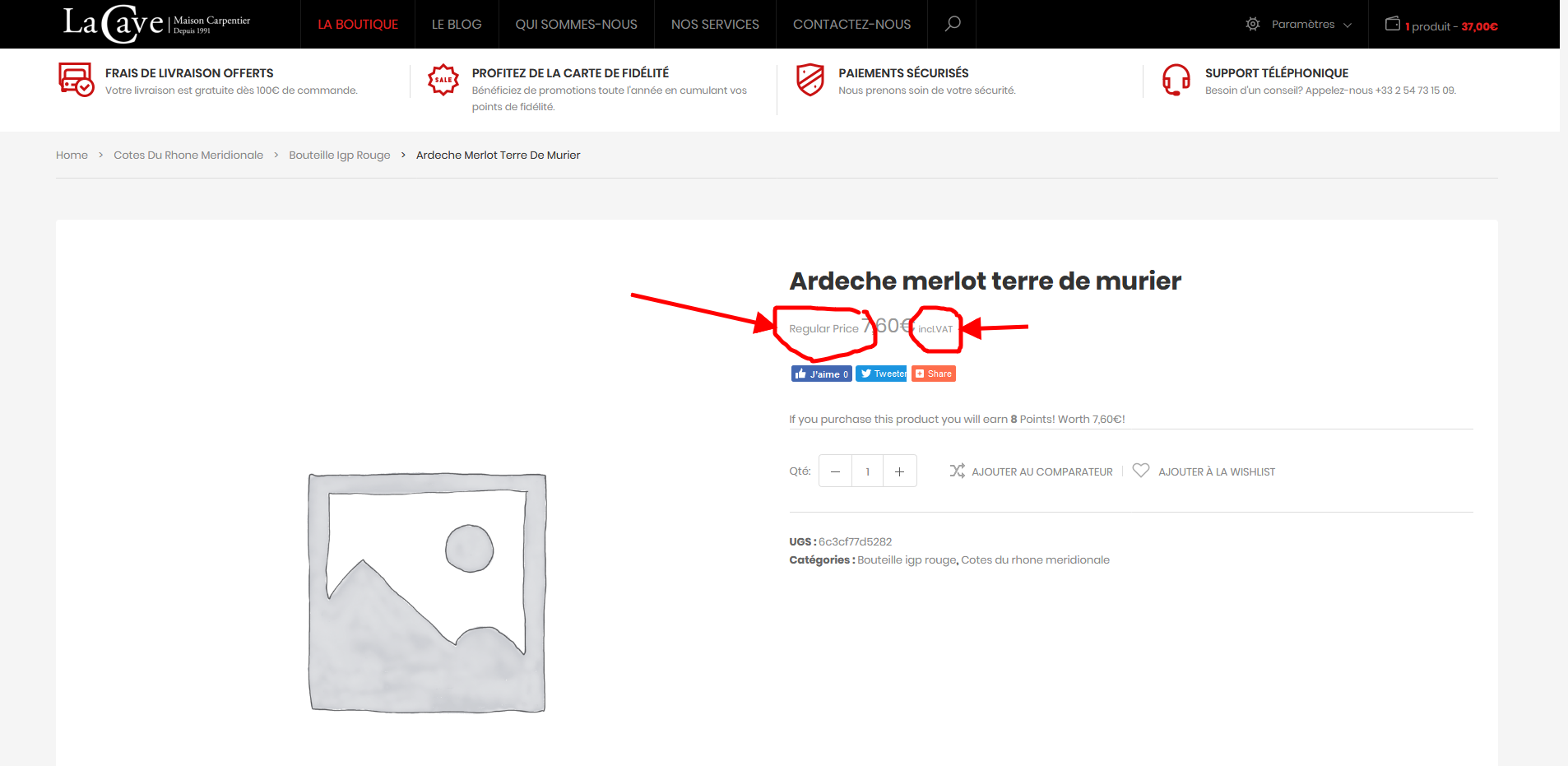Click the free delivery truck icon

pos(76,80)
